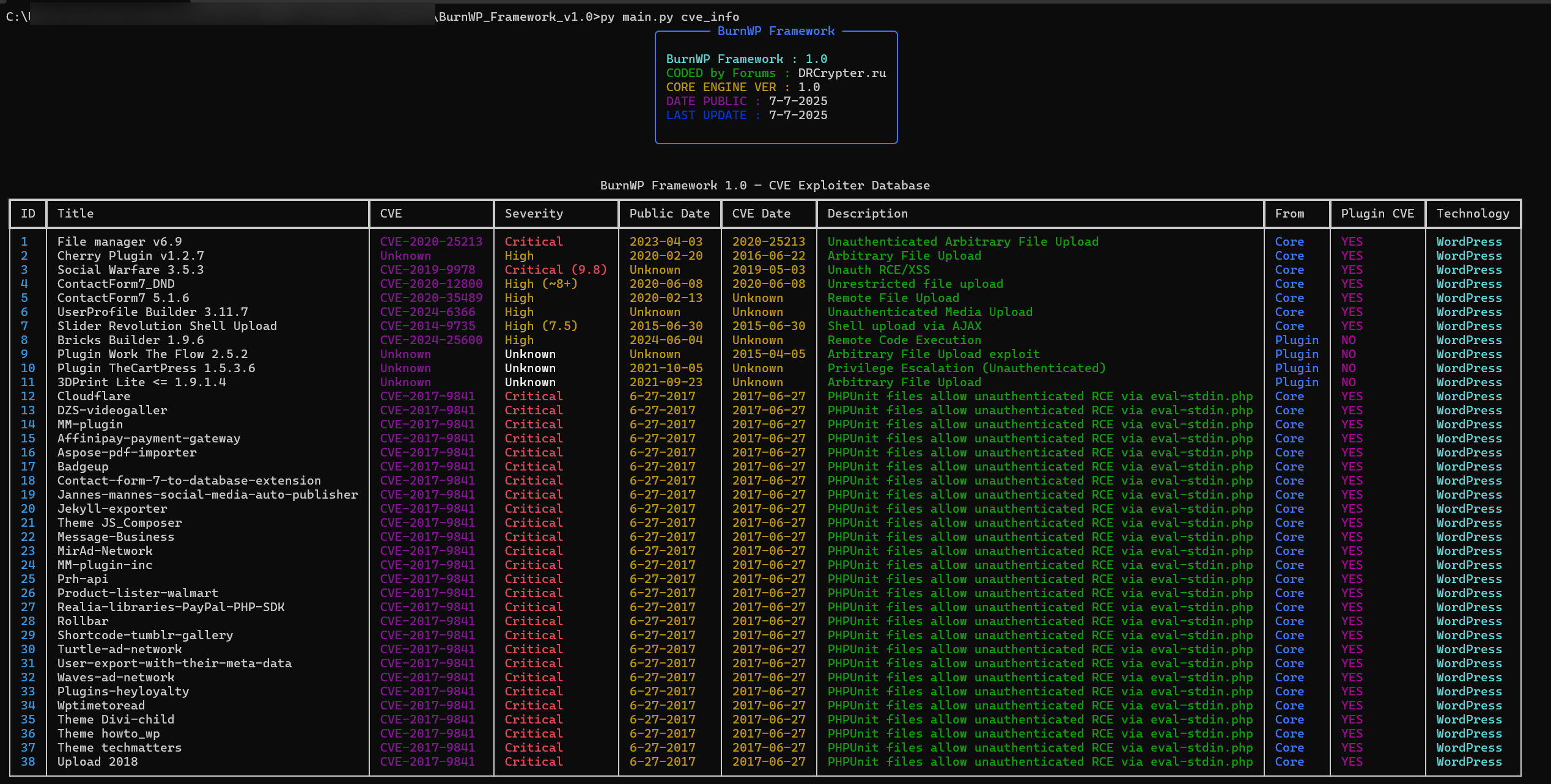Viewport: 1551px width, 784px height.
Task: Click Privilege Escalation (Unauthenticated) description
Action: 966,368
